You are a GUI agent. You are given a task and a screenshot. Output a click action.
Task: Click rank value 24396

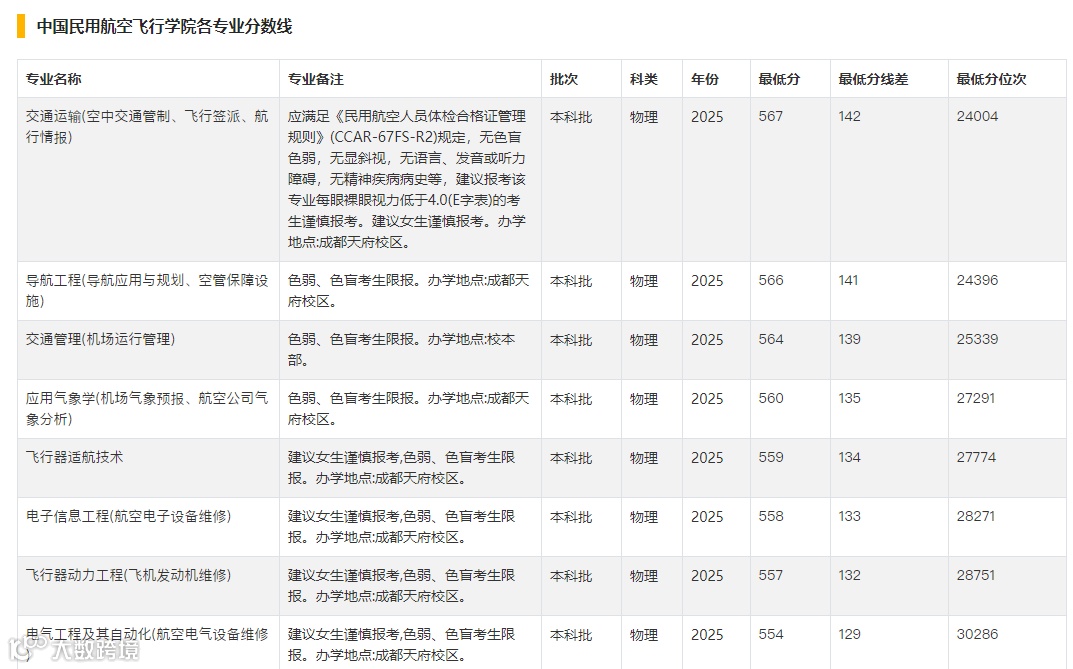(977, 280)
